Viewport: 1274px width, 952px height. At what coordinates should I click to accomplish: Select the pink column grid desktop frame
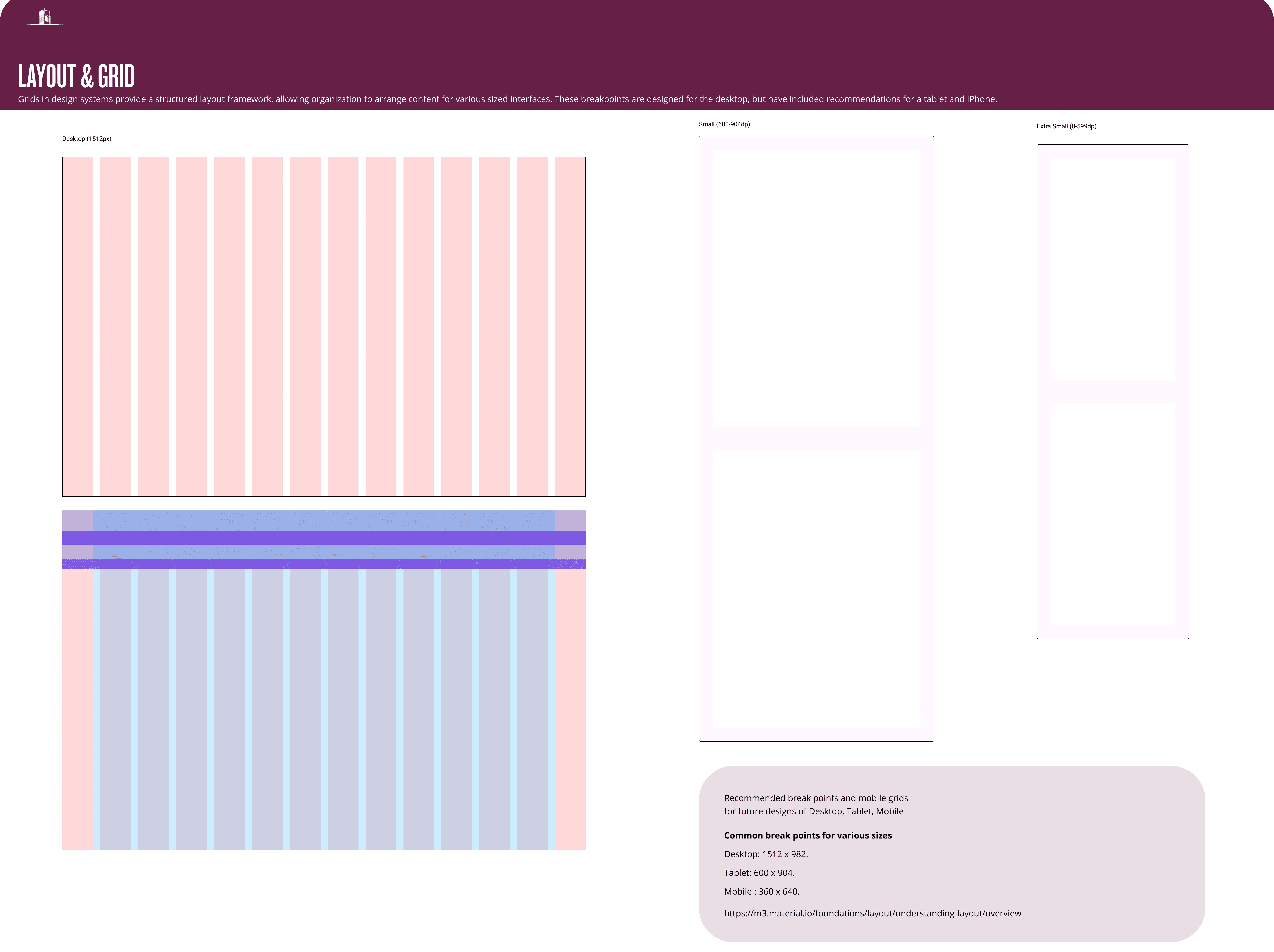pos(324,326)
